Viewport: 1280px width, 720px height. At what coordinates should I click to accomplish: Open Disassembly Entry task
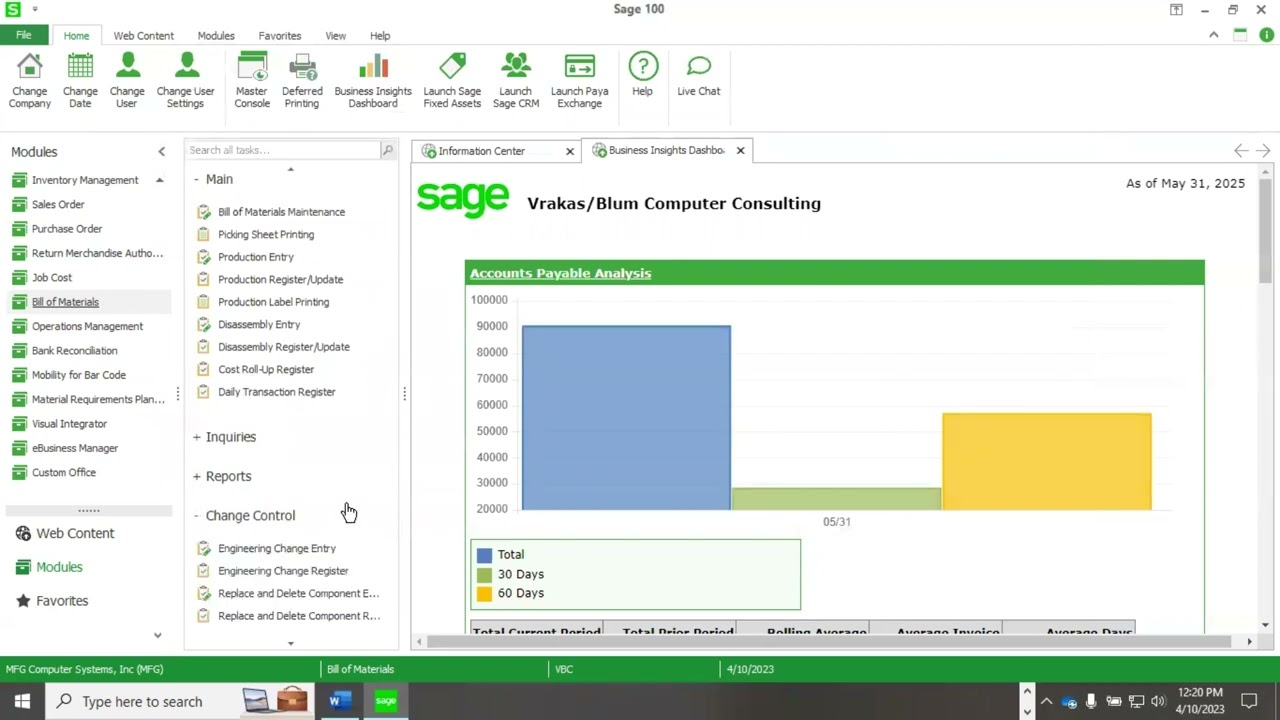pos(259,324)
